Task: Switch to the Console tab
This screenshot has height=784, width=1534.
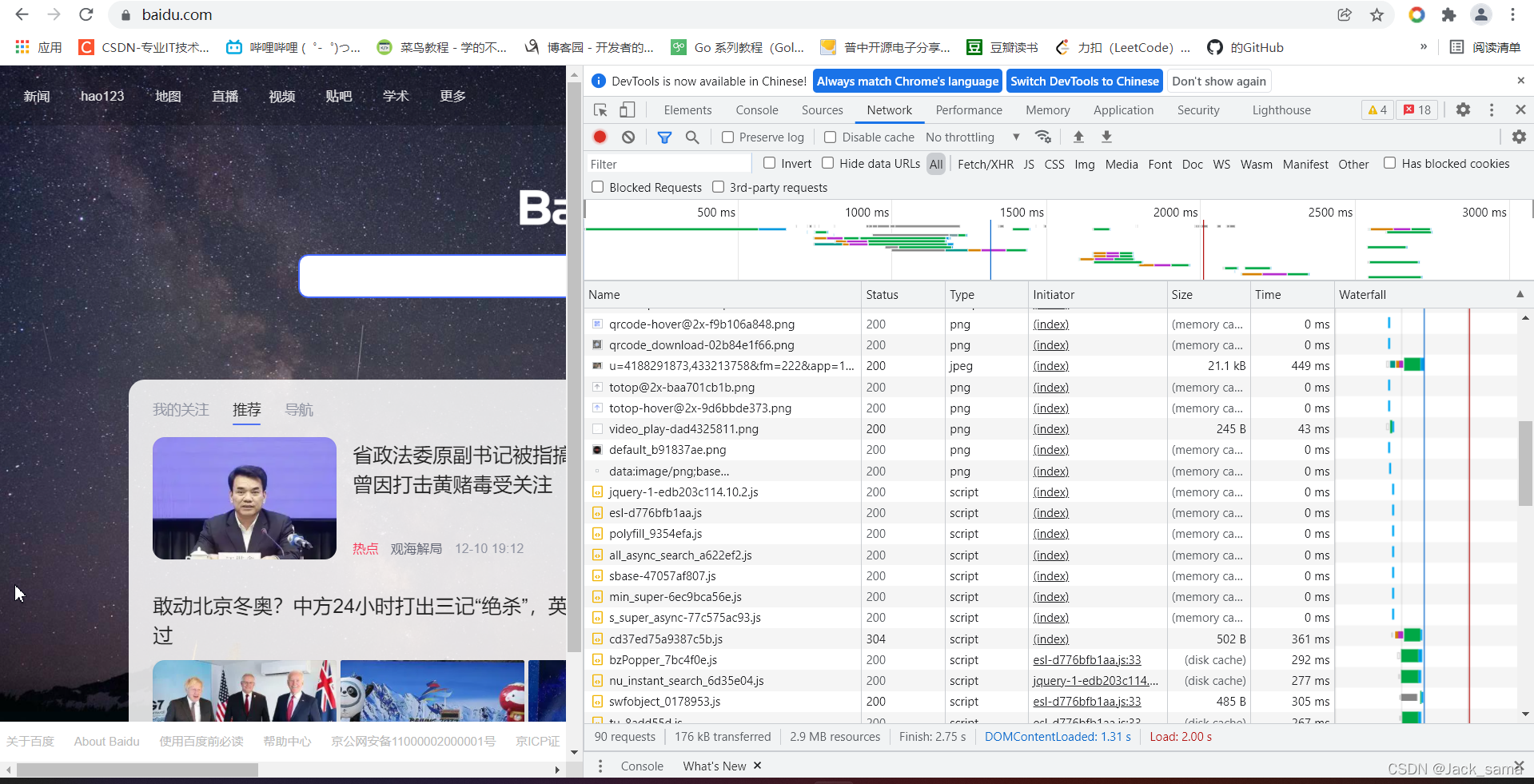Action: pos(757,110)
